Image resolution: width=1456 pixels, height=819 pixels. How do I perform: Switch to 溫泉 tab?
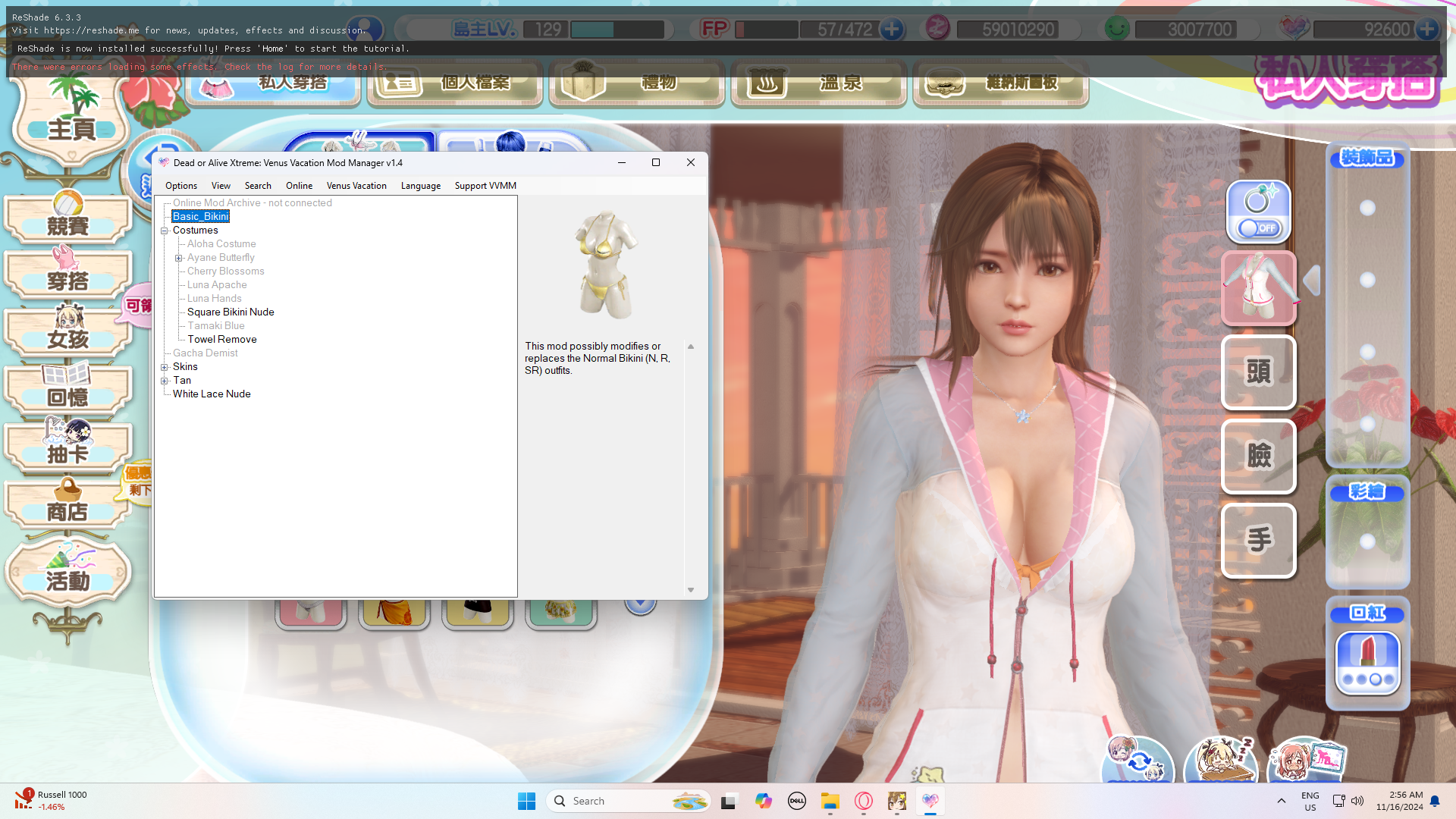tap(819, 83)
